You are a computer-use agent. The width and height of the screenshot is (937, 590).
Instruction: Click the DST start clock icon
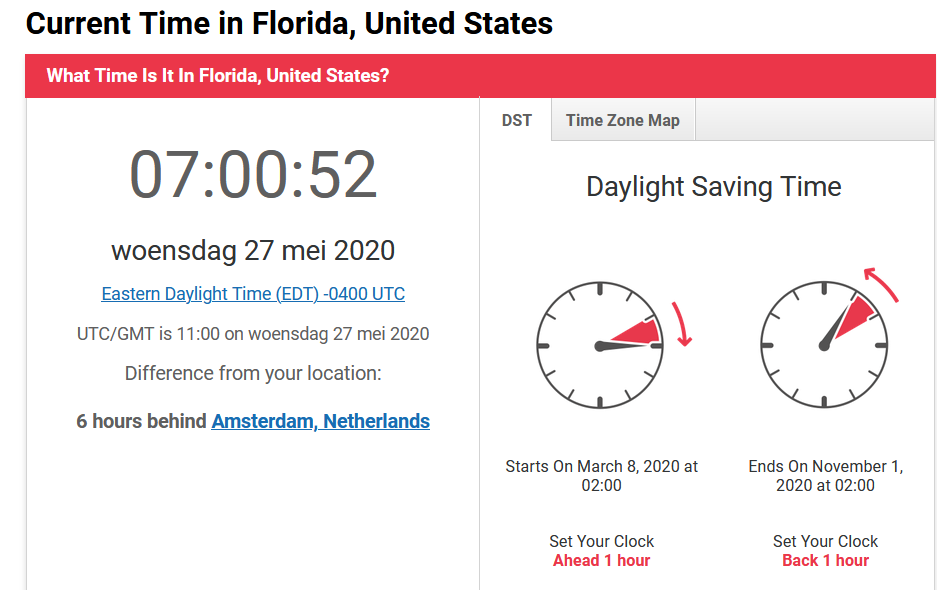[600, 346]
